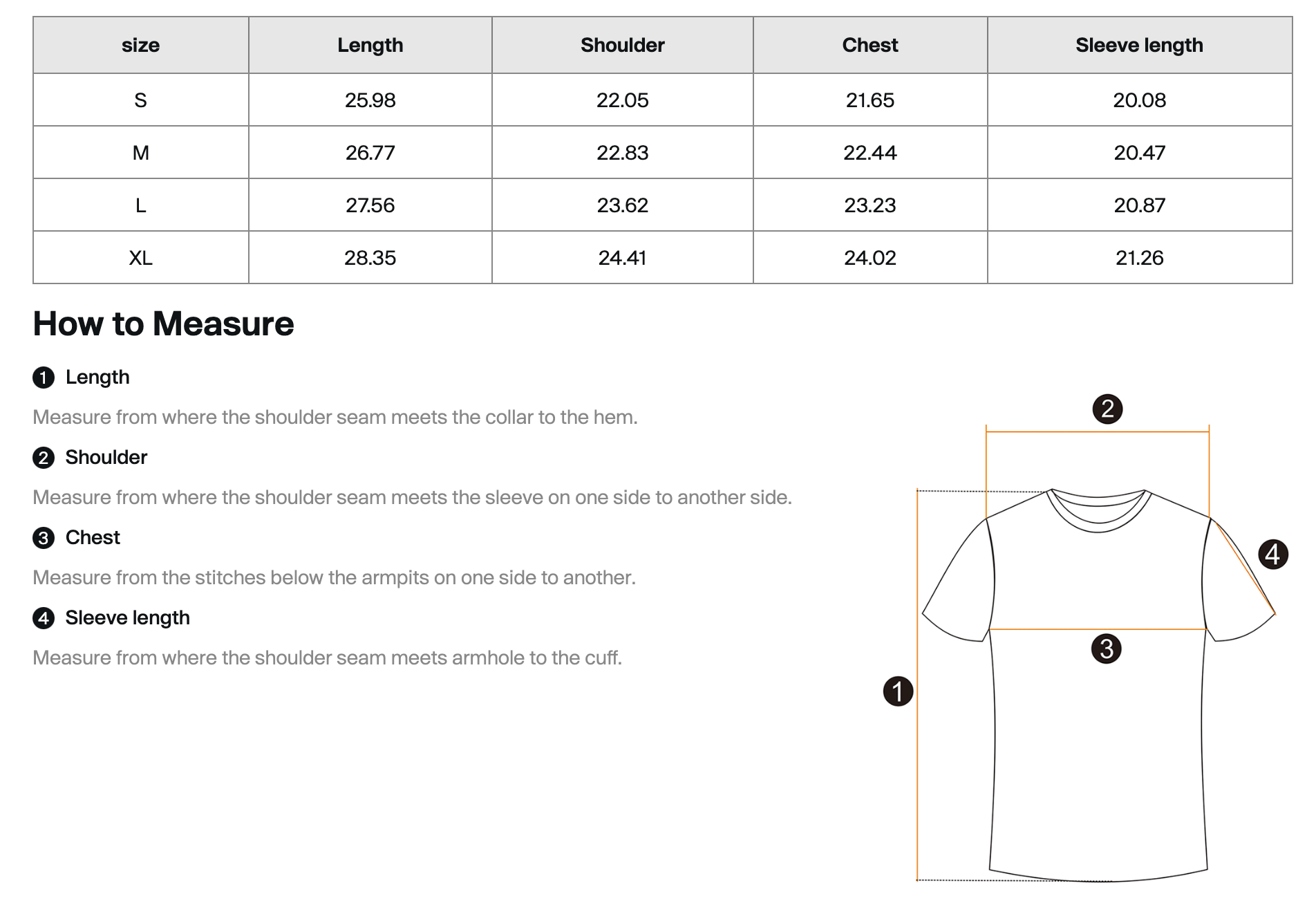The width and height of the screenshot is (1316, 903).
Task: Click the bullet 2 icon next to Shoulder
Action: pos(44,458)
